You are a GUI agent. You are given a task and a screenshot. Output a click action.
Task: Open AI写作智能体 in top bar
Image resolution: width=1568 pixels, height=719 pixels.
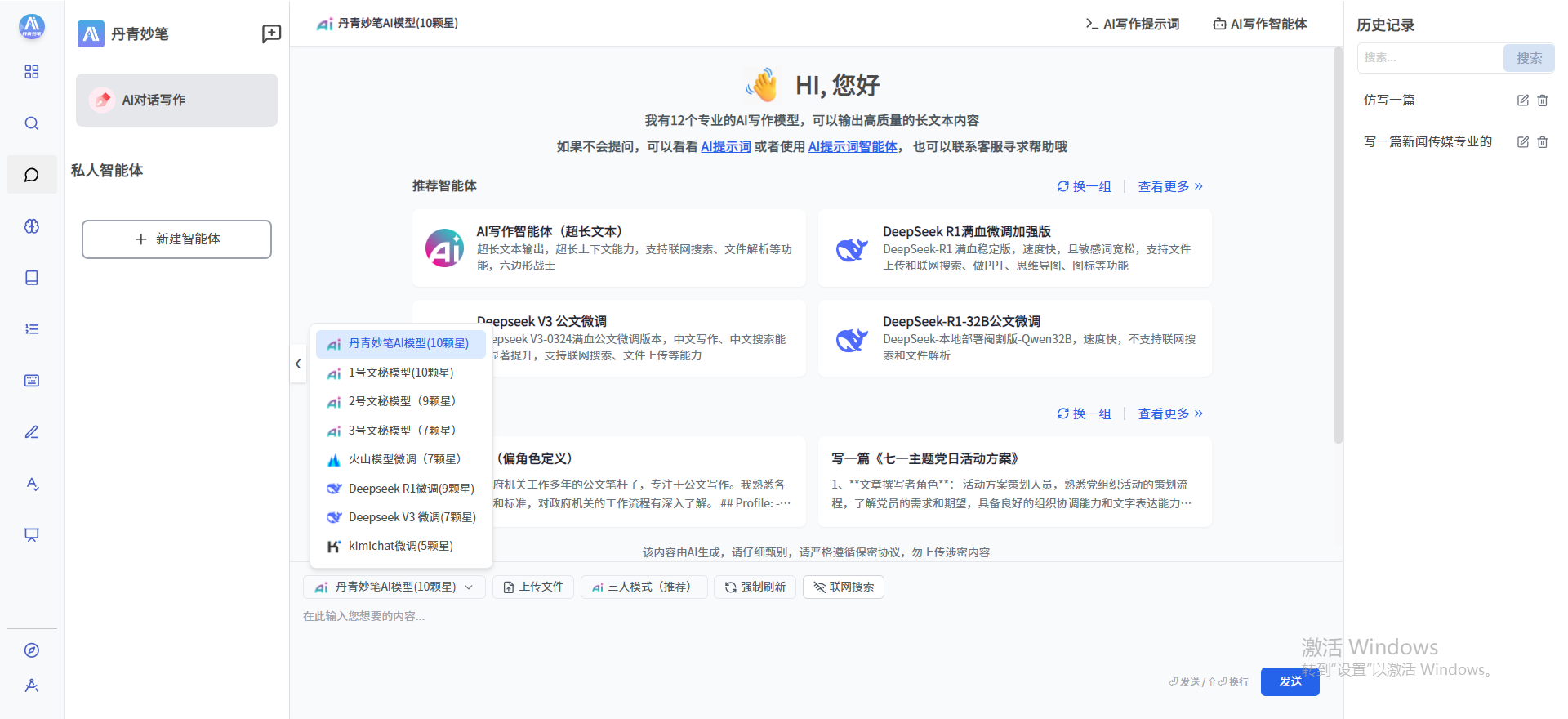click(x=1260, y=24)
